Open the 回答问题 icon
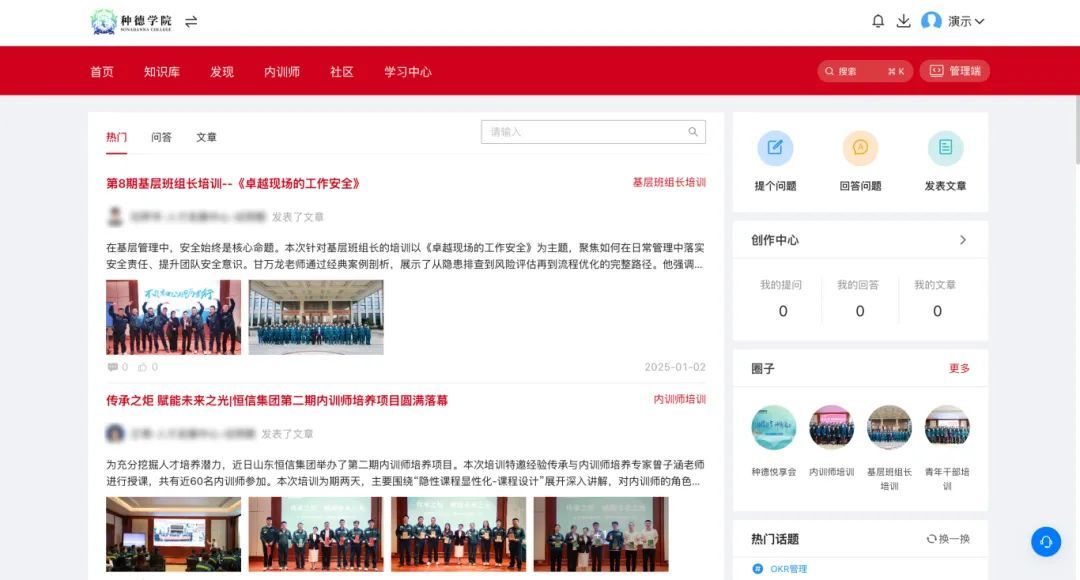Image resolution: width=1080 pixels, height=580 pixels. pos(860,149)
